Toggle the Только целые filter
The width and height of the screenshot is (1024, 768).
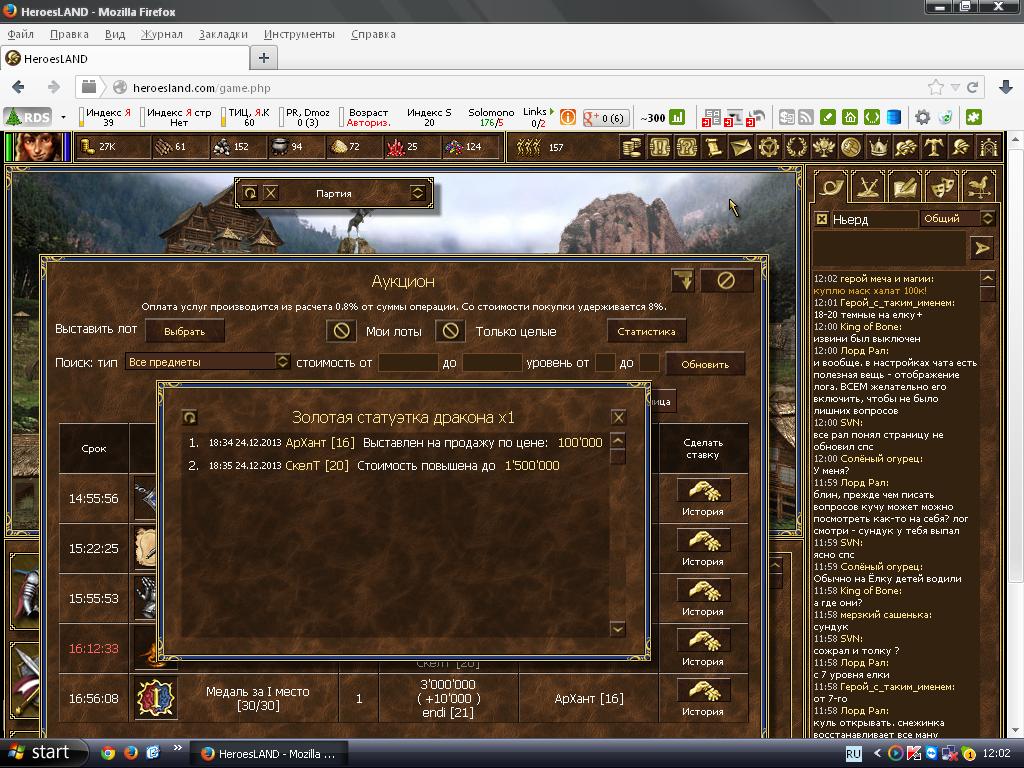tap(451, 331)
